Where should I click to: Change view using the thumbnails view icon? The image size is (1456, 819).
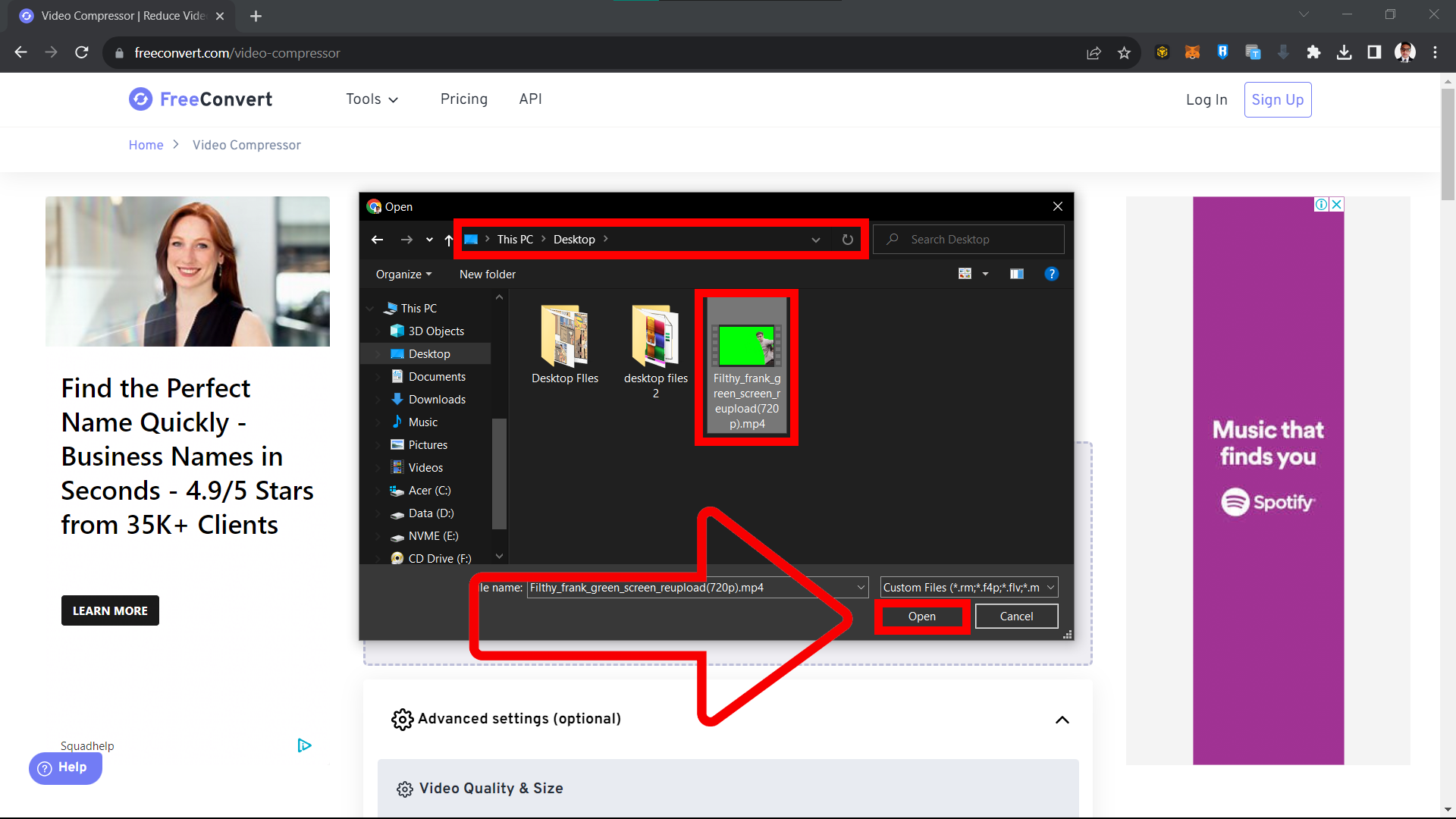click(x=965, y=274)
